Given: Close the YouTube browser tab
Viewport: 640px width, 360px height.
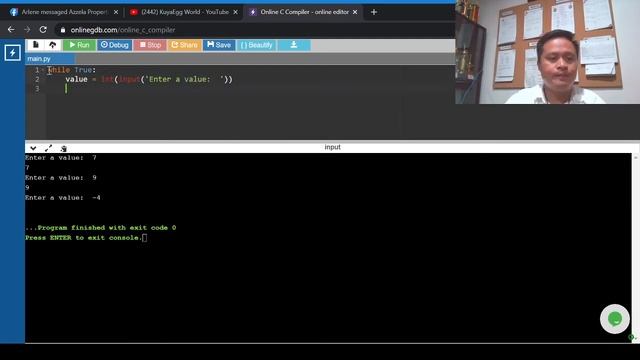Looking at the screenshot, I should click(x=236, y=12).
